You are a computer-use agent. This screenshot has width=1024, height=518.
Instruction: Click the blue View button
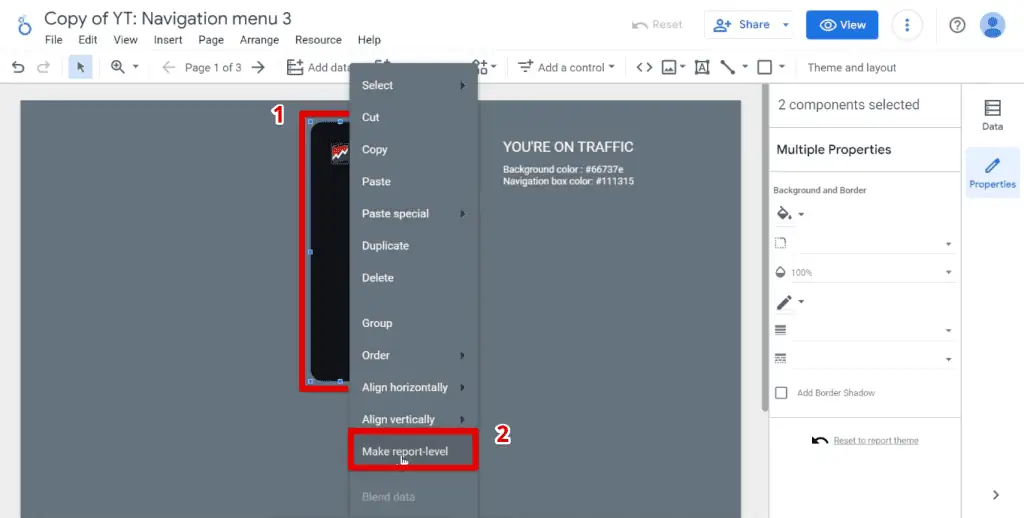[x=842, y=25]
